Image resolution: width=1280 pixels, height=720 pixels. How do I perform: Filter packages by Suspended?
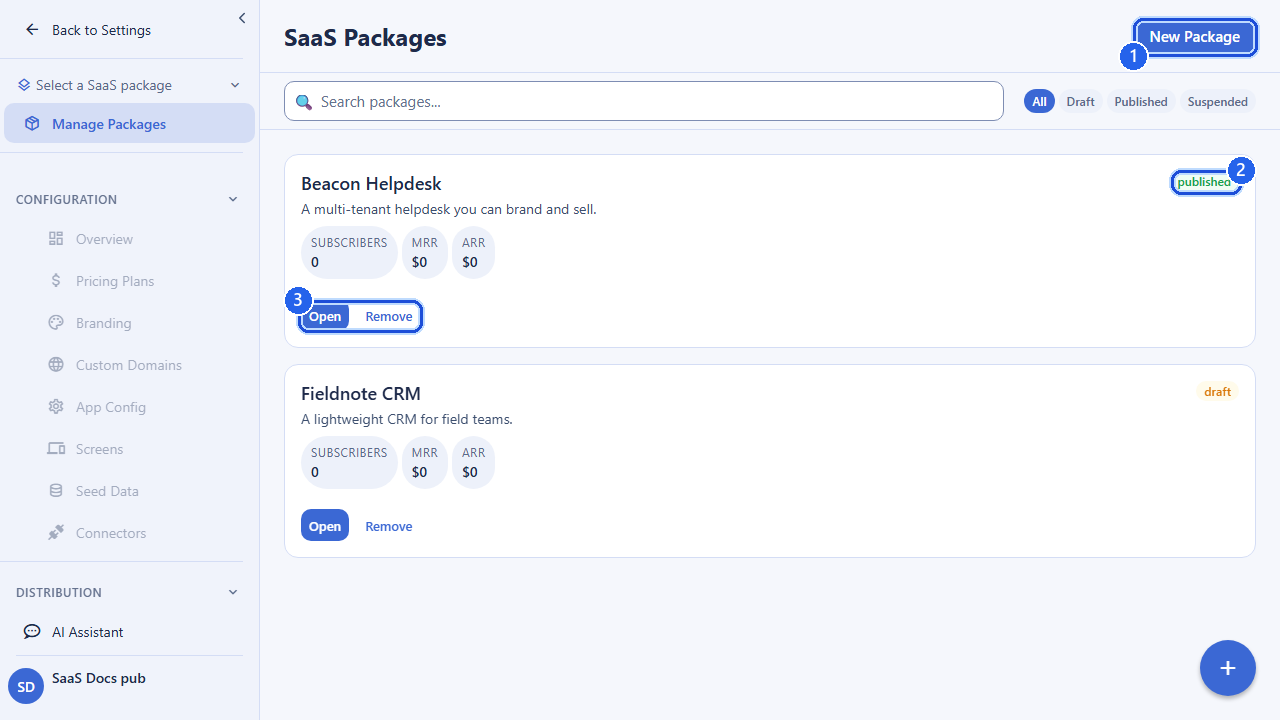click(1218, 101)
